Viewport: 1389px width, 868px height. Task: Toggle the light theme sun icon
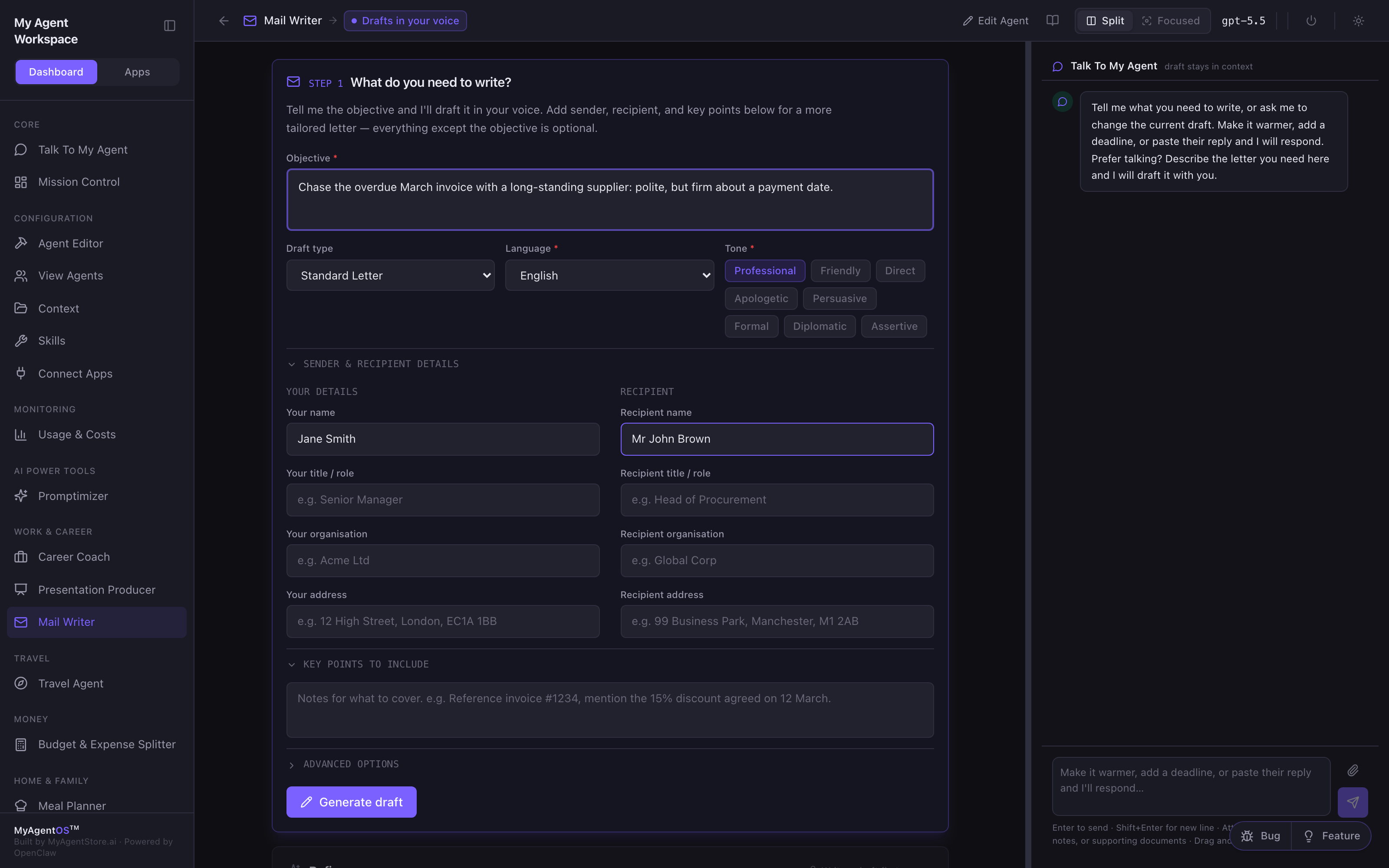point(1358,21)
